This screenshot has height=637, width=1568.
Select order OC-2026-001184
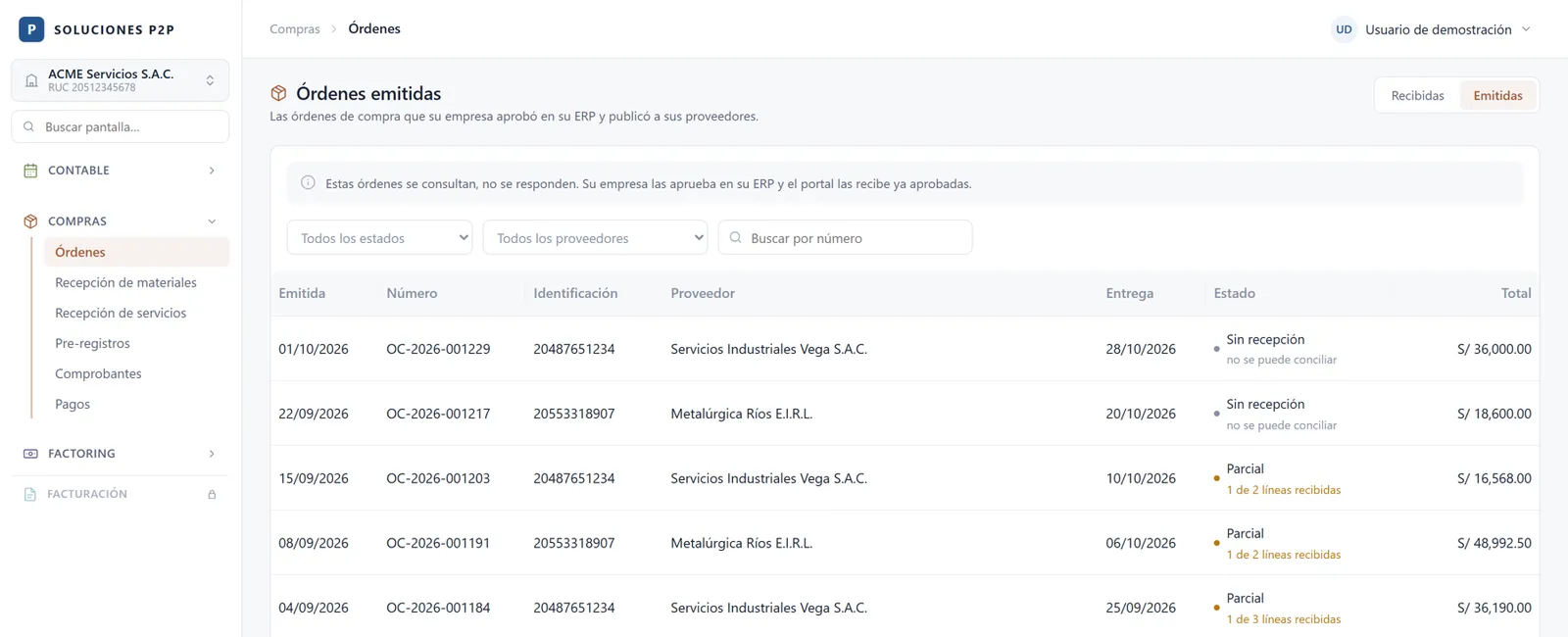click(438, 608)
